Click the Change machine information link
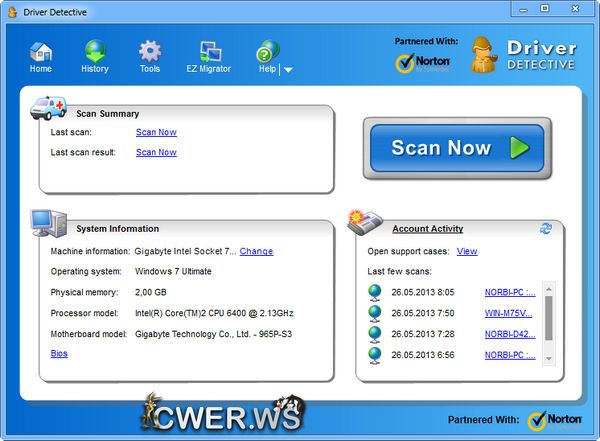600x441 pixels. (256, 251)
